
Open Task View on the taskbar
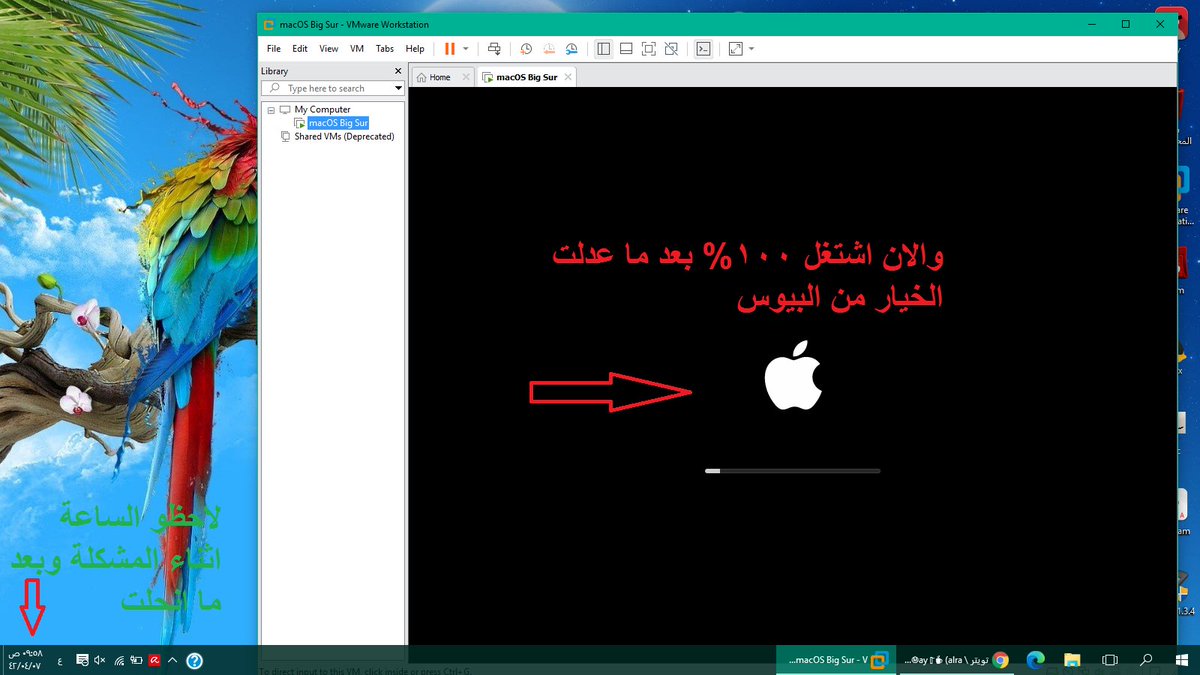(1109, 660)
